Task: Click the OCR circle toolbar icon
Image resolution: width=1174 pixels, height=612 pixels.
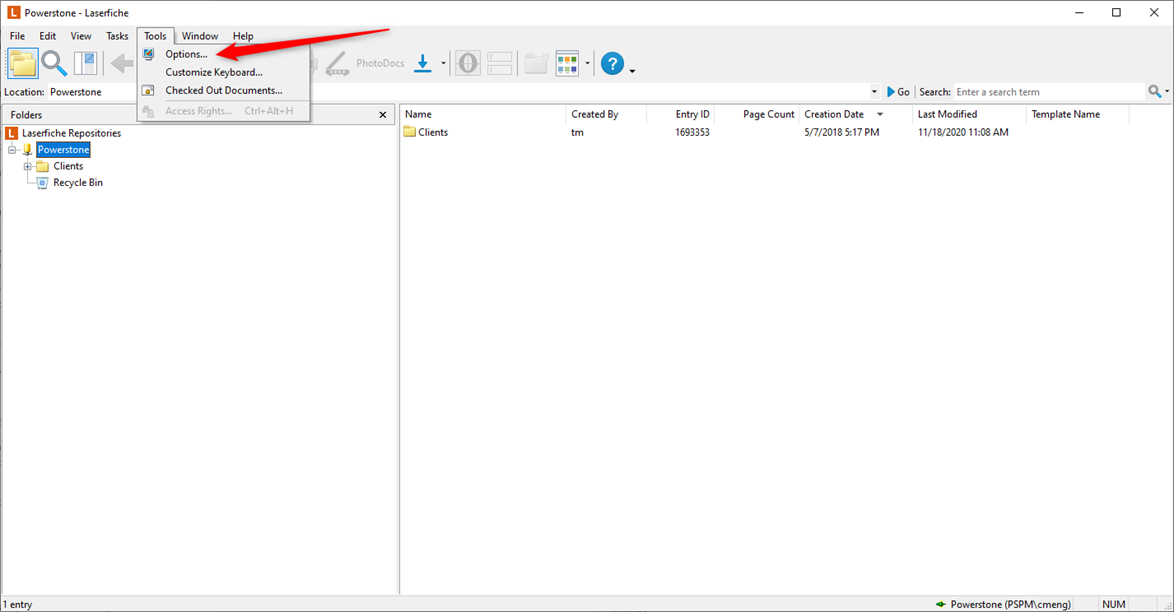Action: point(468,64)
